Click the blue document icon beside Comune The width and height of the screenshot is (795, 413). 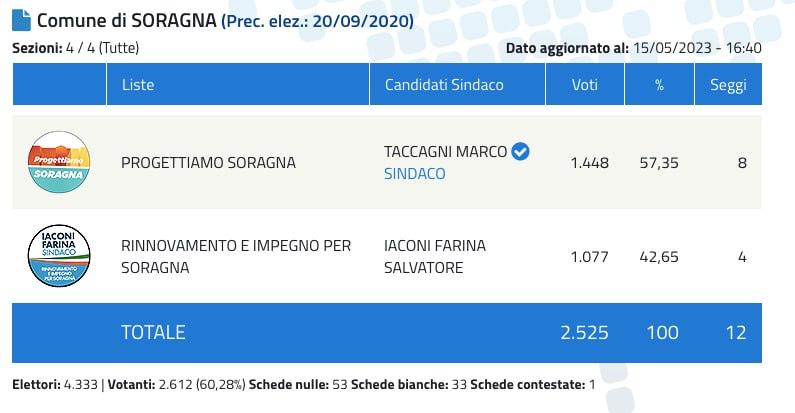[20, 20]
